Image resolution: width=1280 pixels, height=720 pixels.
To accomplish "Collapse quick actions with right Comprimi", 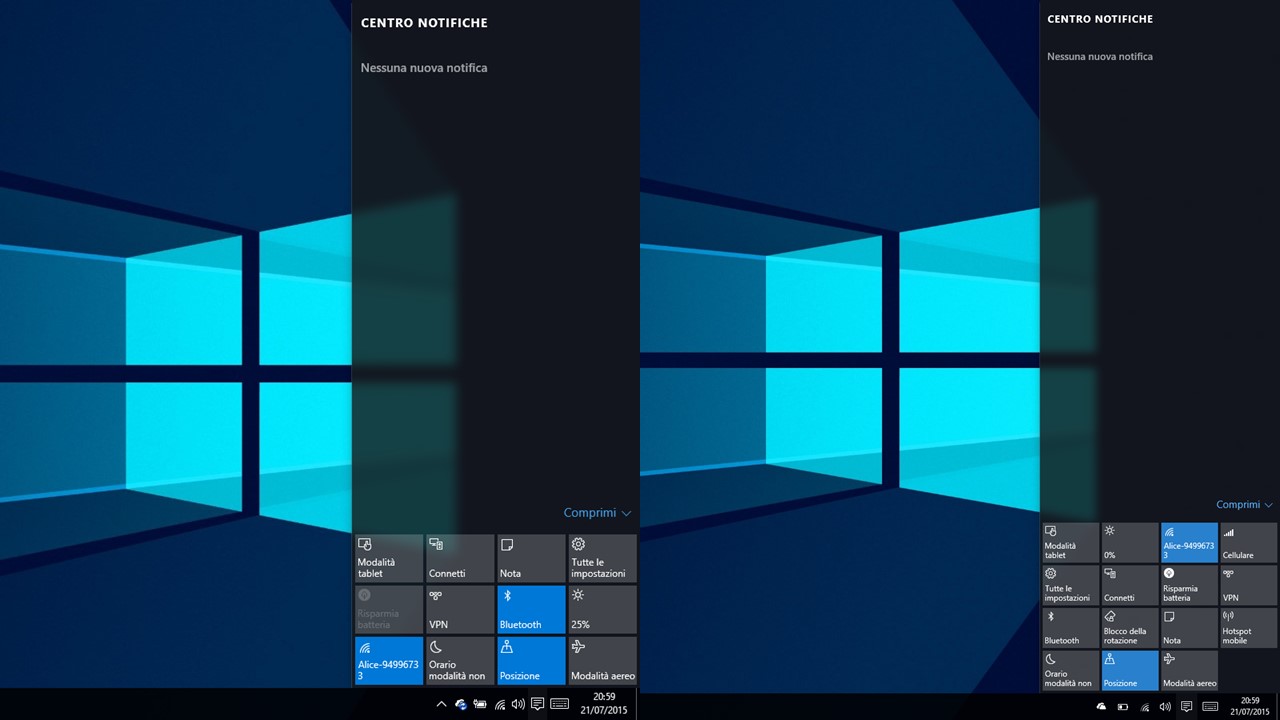I will point(1244,505).
